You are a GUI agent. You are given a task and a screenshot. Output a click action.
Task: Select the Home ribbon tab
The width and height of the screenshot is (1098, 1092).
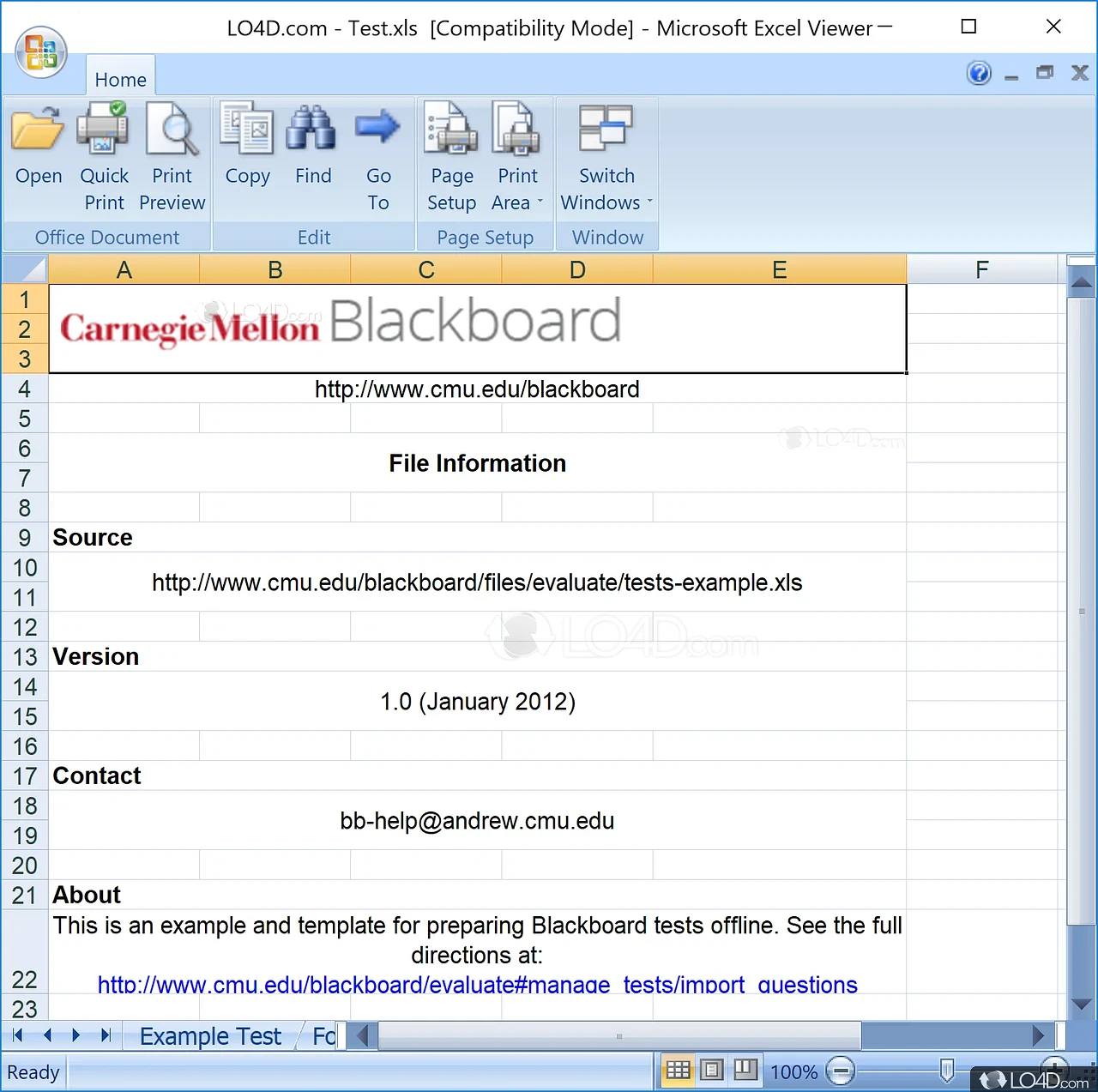pyautogui.click(x=120, y=79)
